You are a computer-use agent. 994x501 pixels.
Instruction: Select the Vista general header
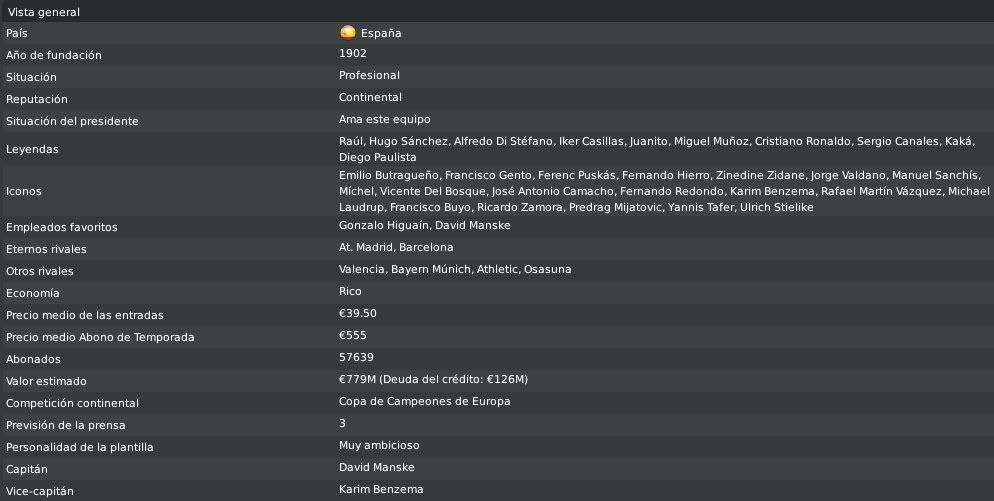point(44,12)
